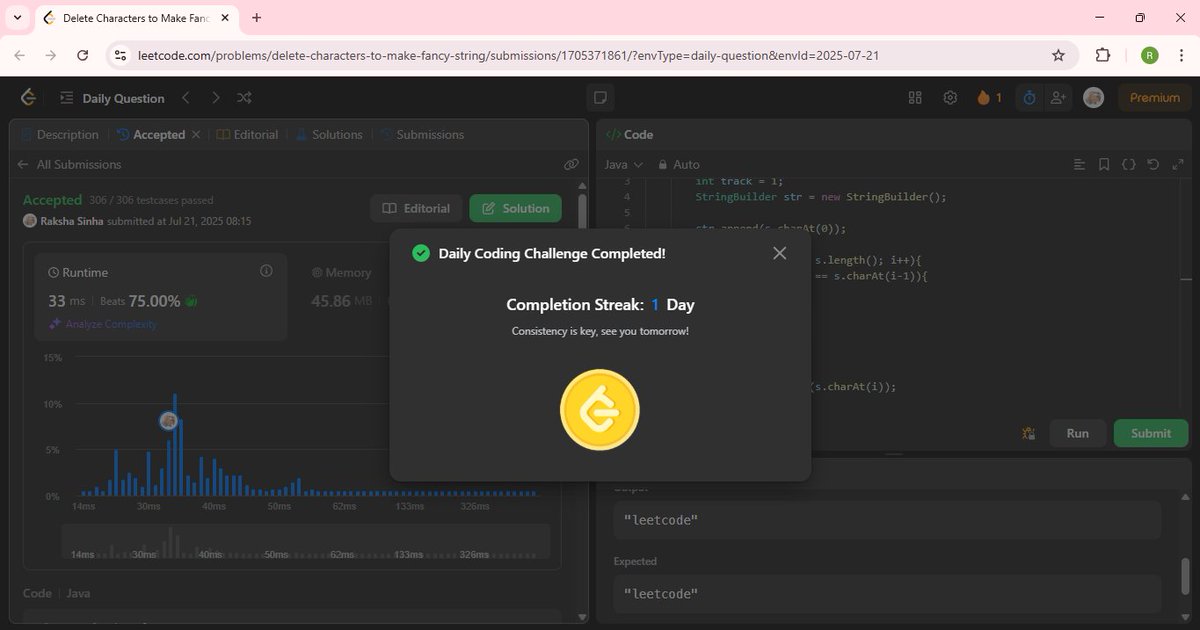1200x630 pixels.
Task: Click the gold LeetCoin image
Action: click(600, 410)
